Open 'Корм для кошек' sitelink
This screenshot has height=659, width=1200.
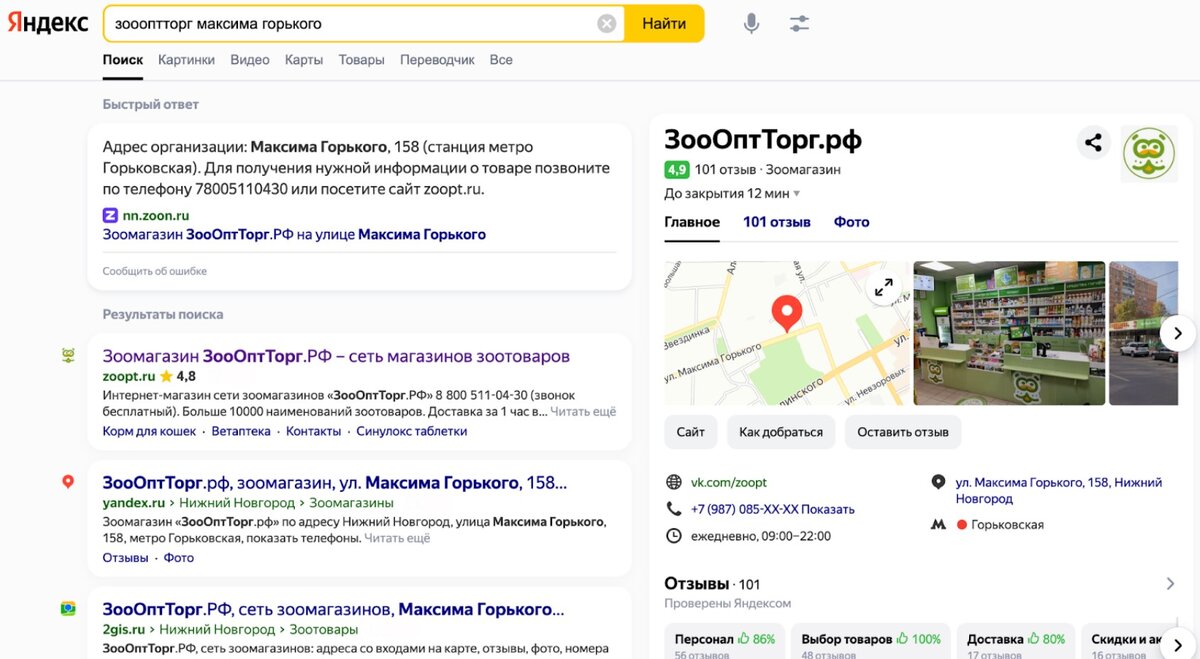pyautogui.click(x=149, y=431)
